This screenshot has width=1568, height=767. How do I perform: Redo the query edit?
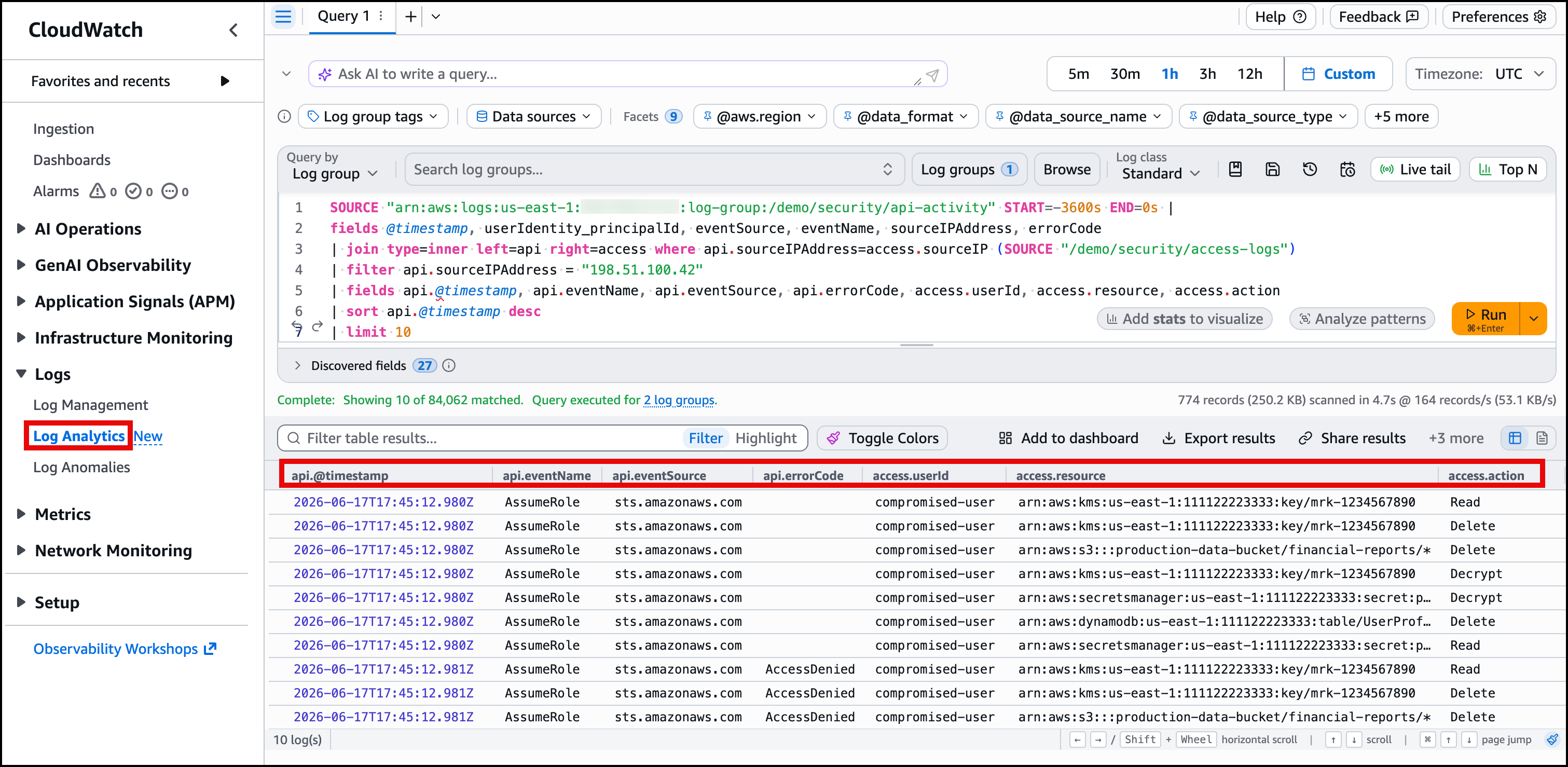317,326
